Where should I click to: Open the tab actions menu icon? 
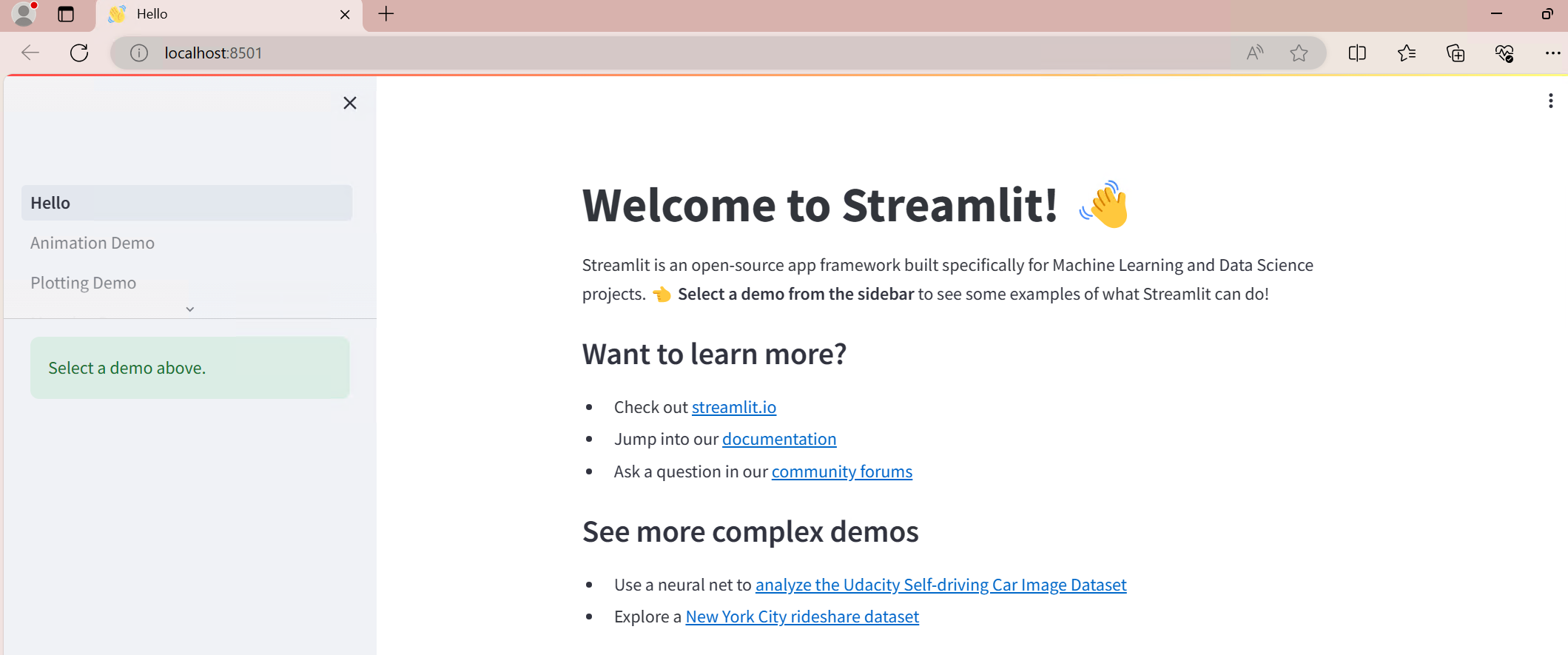tap(66, 14)
